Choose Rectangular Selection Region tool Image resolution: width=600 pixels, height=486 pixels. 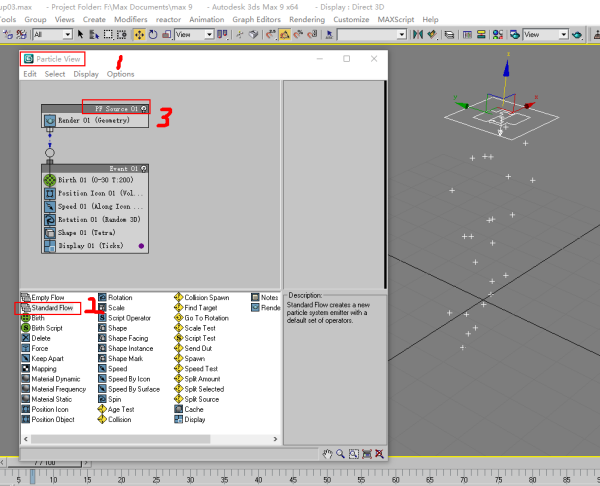tap(108, 34)
